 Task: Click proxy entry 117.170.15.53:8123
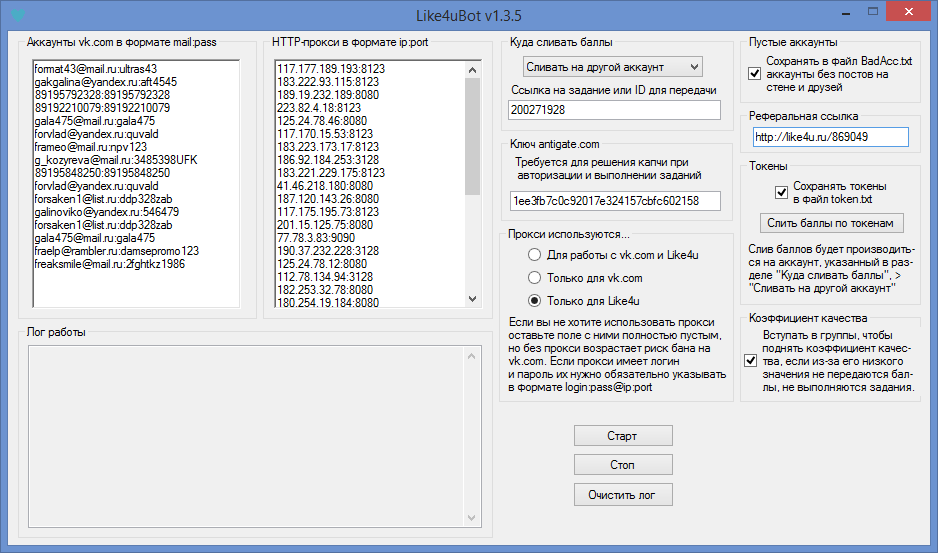(325, 134)
